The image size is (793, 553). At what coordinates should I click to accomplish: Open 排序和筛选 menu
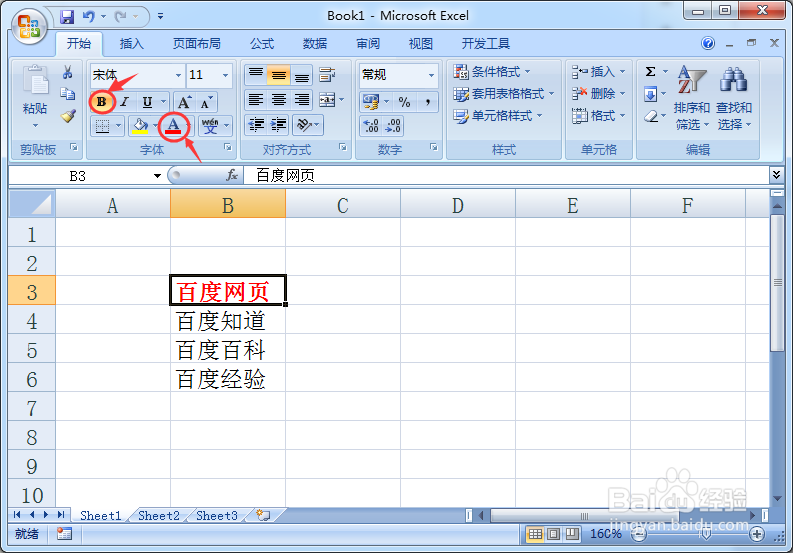pos(692,99)
